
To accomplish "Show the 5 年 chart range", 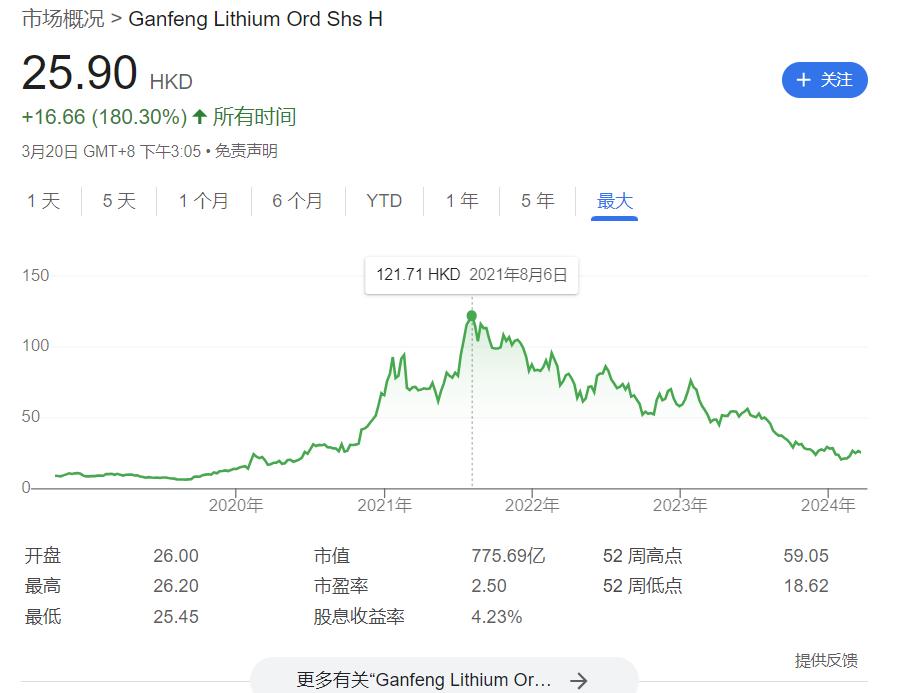I will coord(537,201).
